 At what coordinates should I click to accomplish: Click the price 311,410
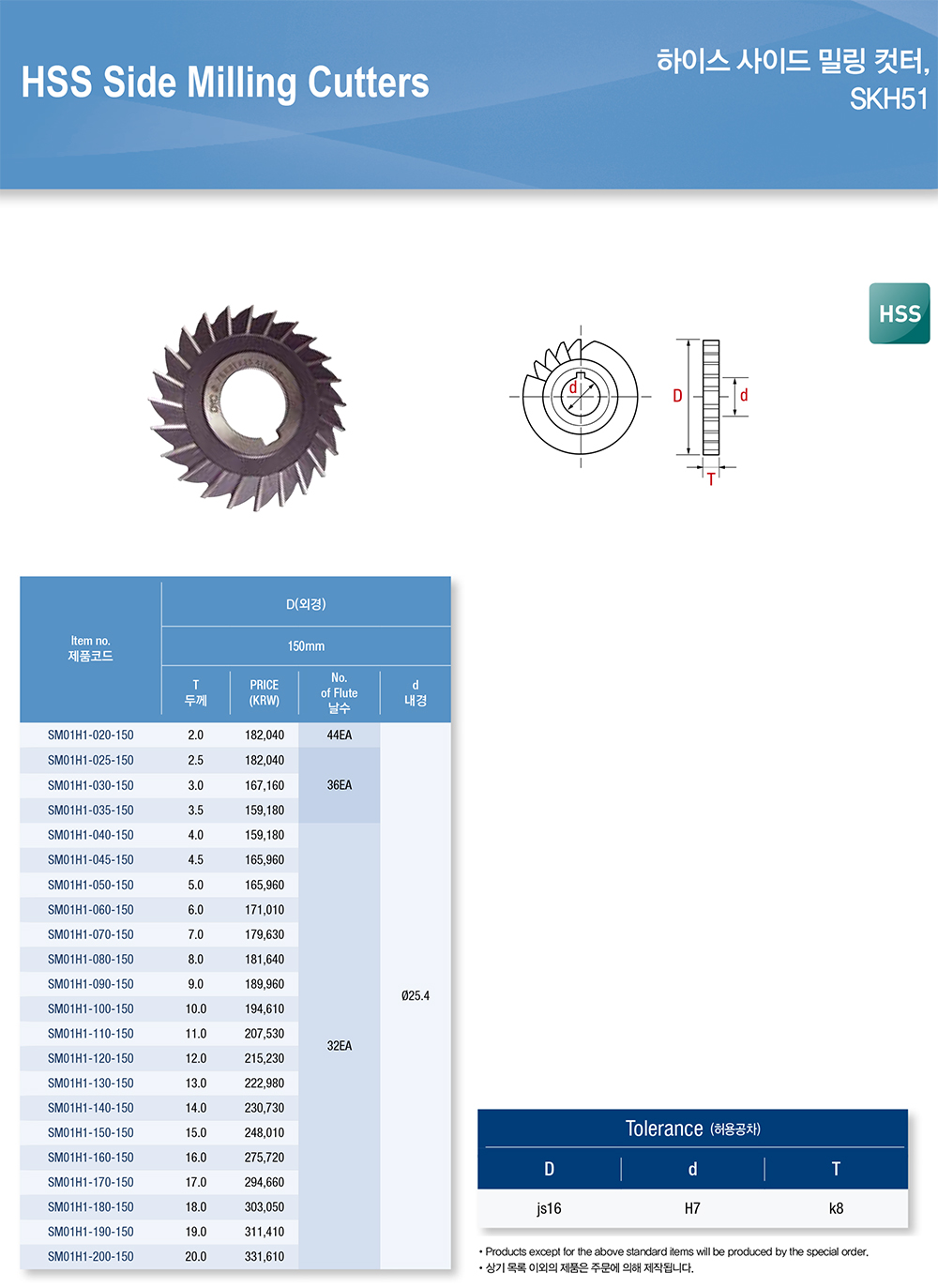(265, 1232)
